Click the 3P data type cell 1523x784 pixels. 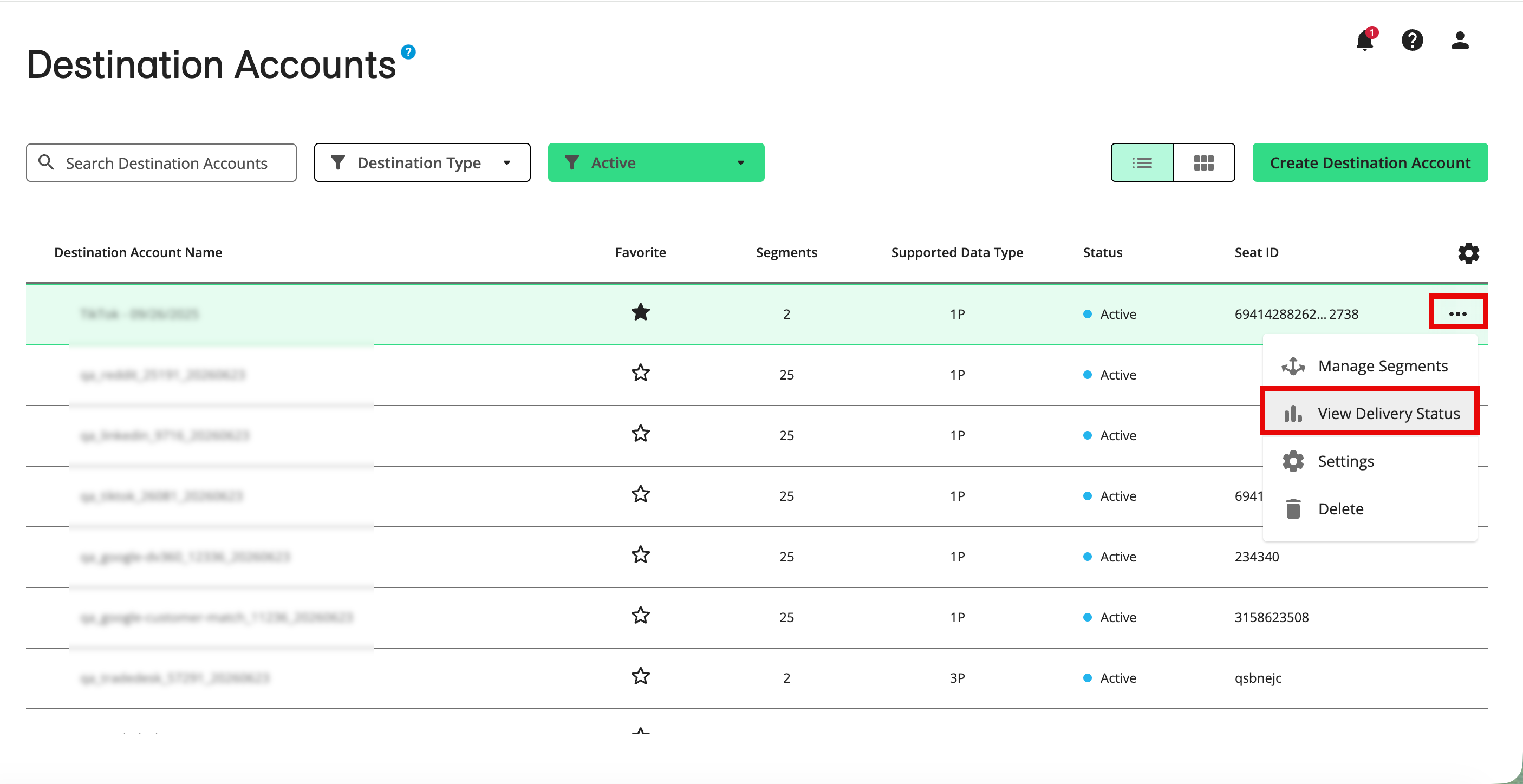tap(956, 677)
